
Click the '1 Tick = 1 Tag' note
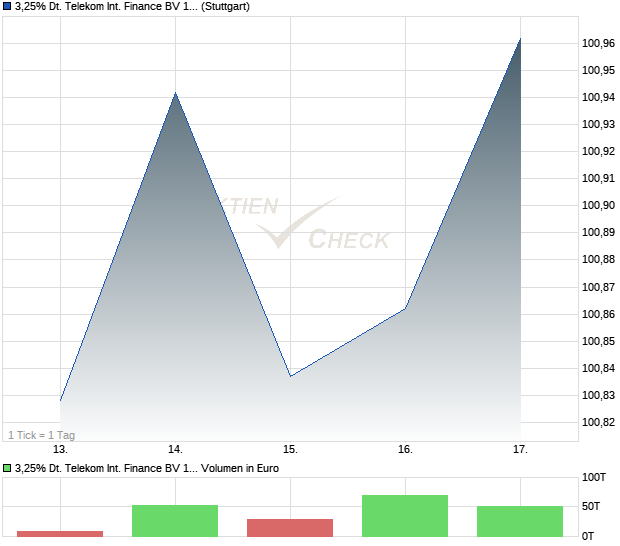coord(42,435)
